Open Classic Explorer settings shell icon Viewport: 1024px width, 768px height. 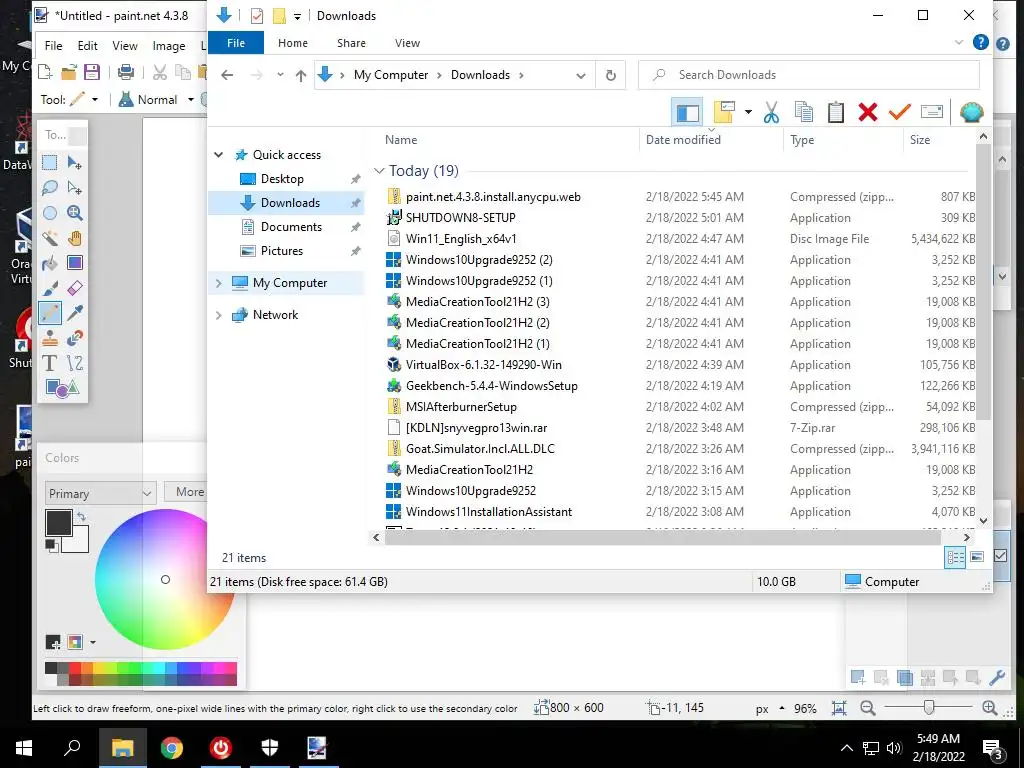click(x=972, y=112)
